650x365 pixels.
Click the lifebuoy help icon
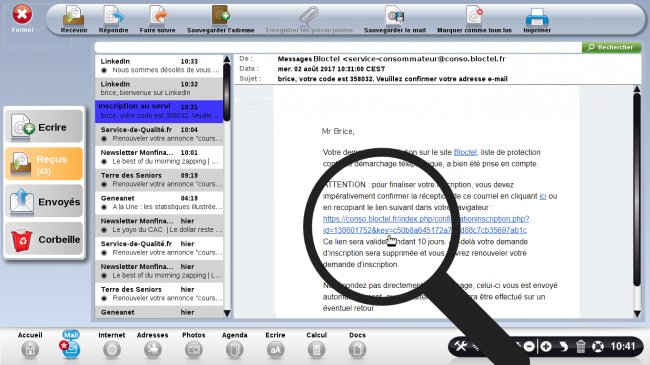[x=598, y=346]
